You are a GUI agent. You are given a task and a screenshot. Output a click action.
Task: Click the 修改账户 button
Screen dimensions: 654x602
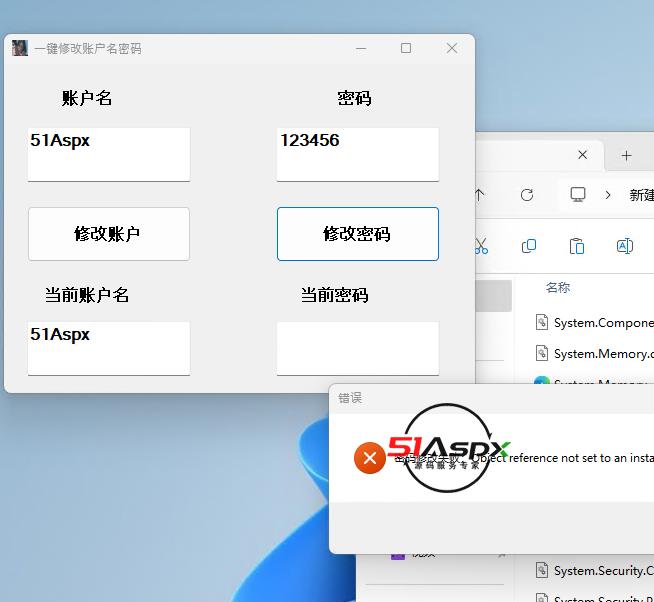[x=109, y=234]
